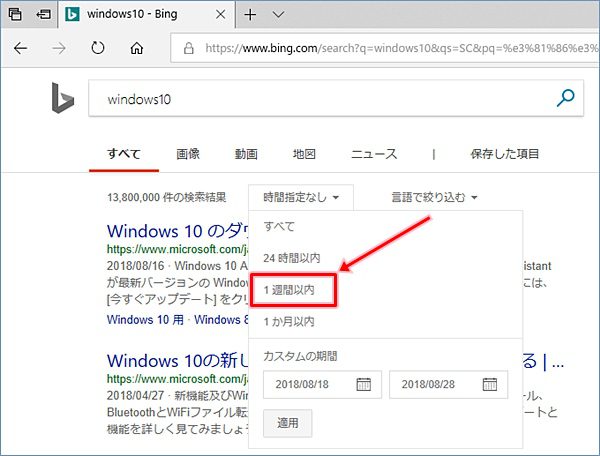
Task: Open the Windows 8 sublink next to Windows 10 用
Action: 221,319
